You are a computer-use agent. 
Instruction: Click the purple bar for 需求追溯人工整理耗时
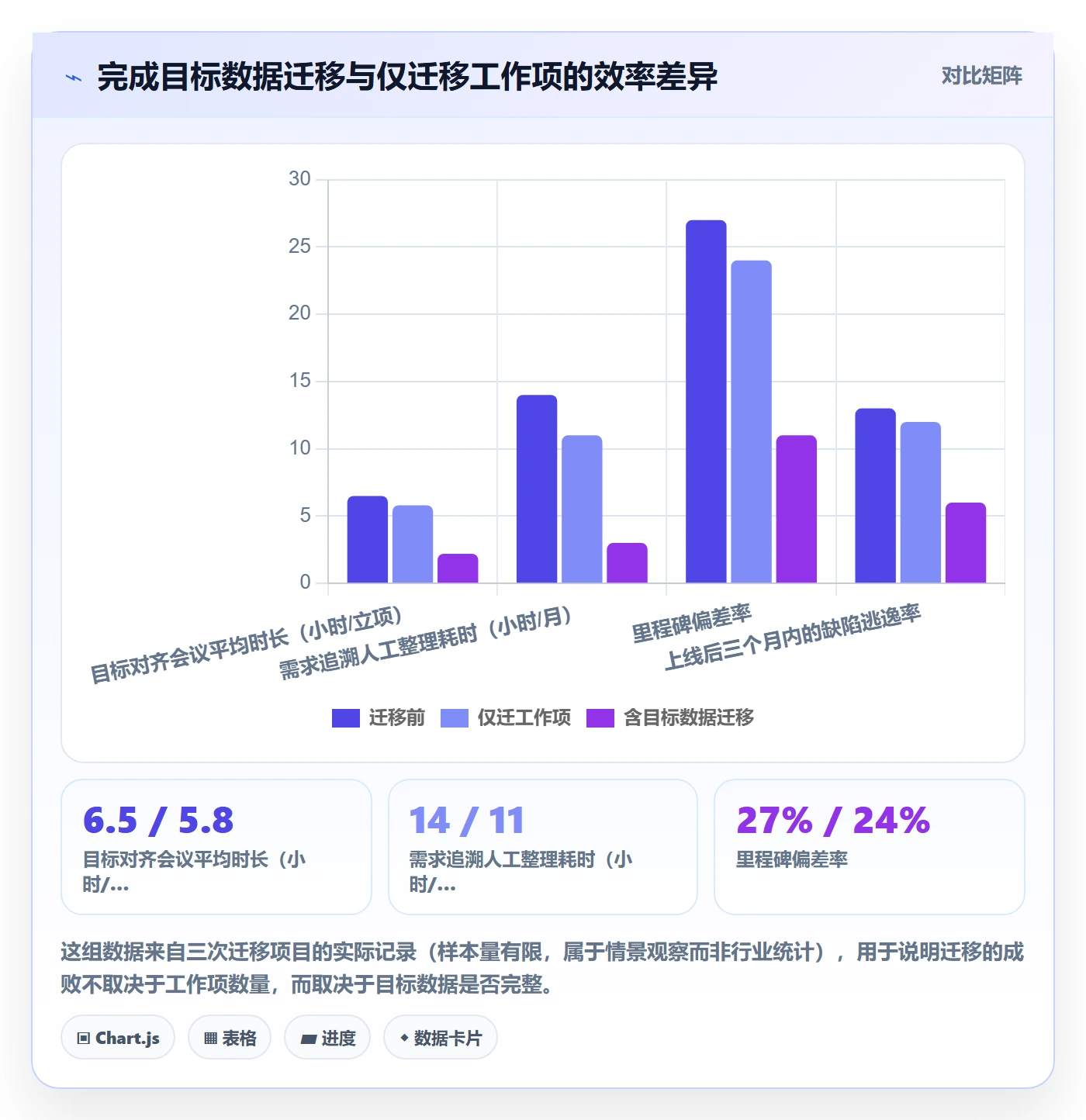627,563
